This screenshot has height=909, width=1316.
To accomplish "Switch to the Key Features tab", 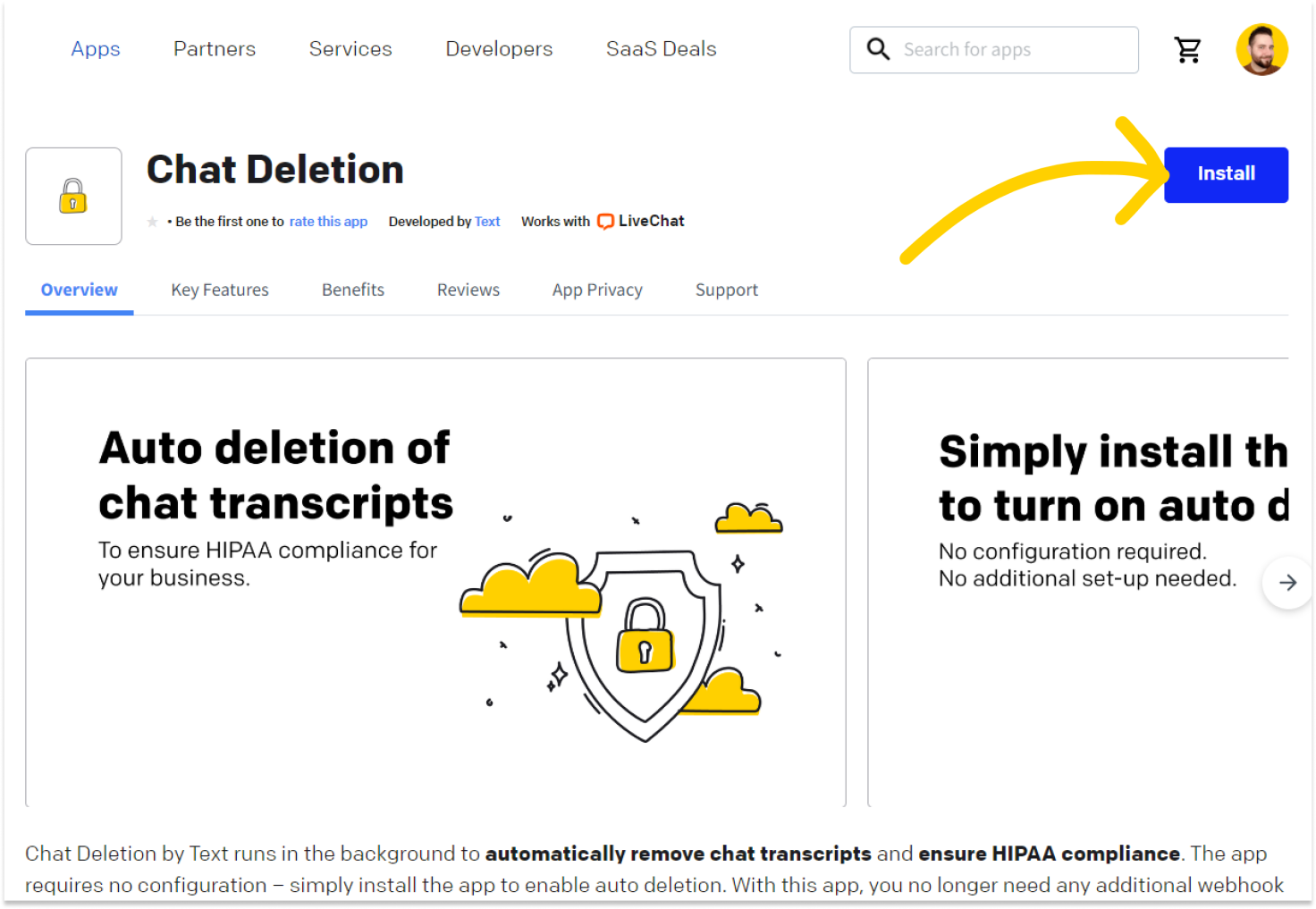I will pyautogui.click(x=220, y=290).
